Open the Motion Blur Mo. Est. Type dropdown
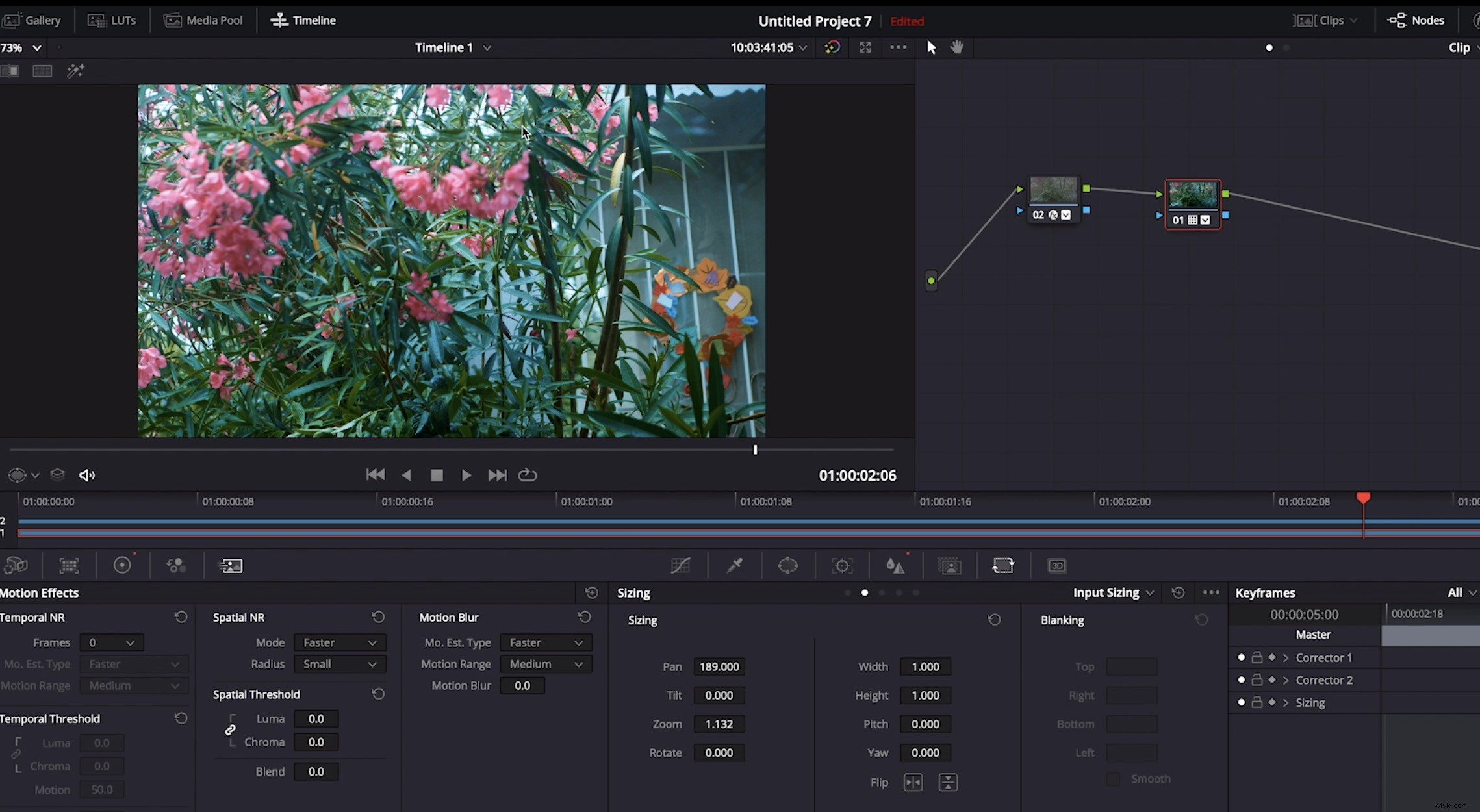 tap(546, 642)
